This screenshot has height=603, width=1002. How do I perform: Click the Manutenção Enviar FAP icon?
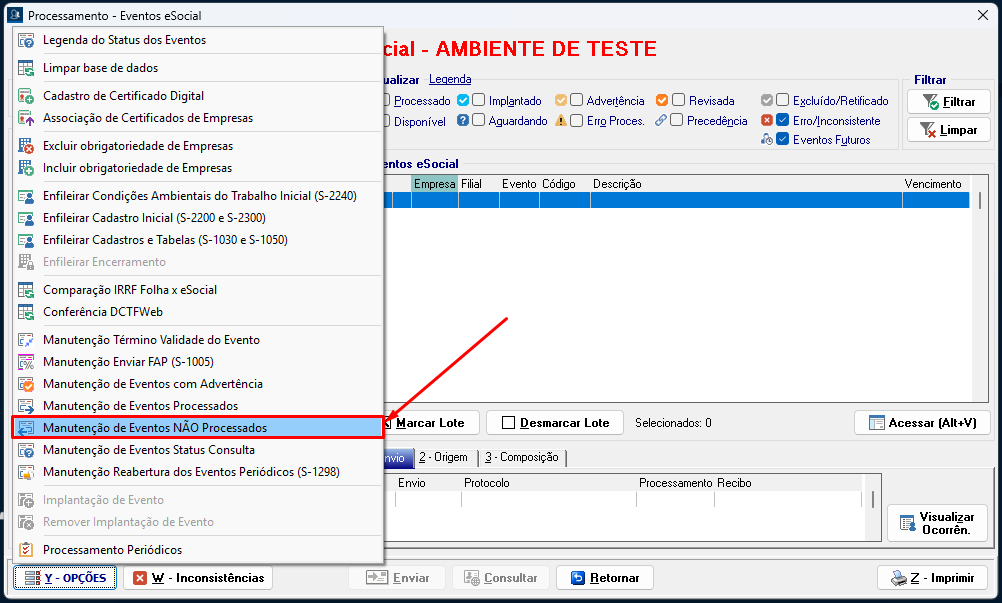tap(26, 362)
